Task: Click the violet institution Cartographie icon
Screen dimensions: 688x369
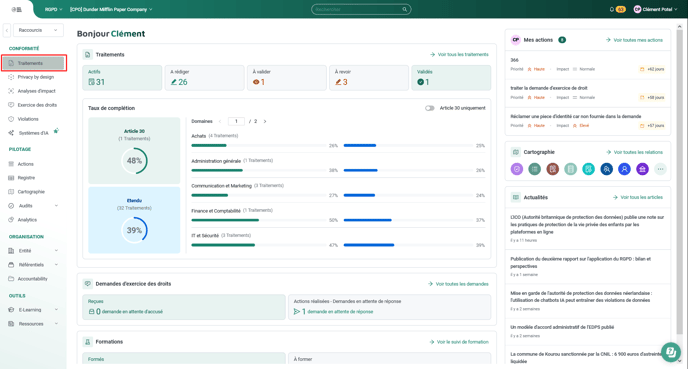Action: tap(642, 169)
